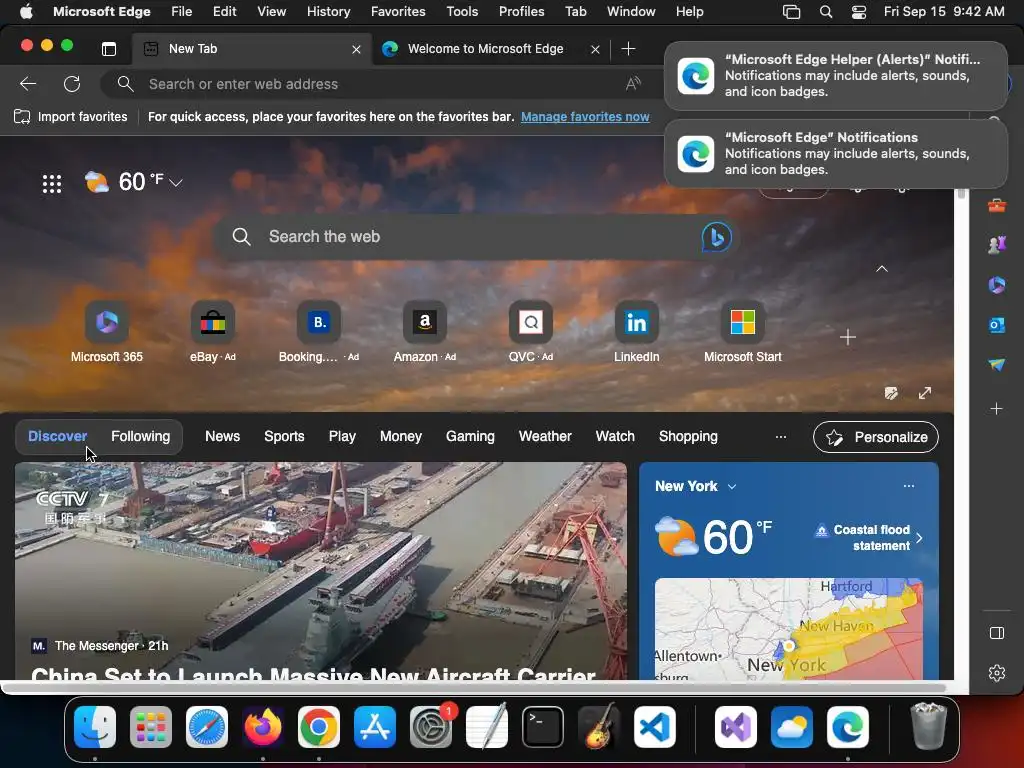The height and width of the screenshot is (768, 1024).
Task: Reload the page with the refresh icon
Action: click(72, 84)
